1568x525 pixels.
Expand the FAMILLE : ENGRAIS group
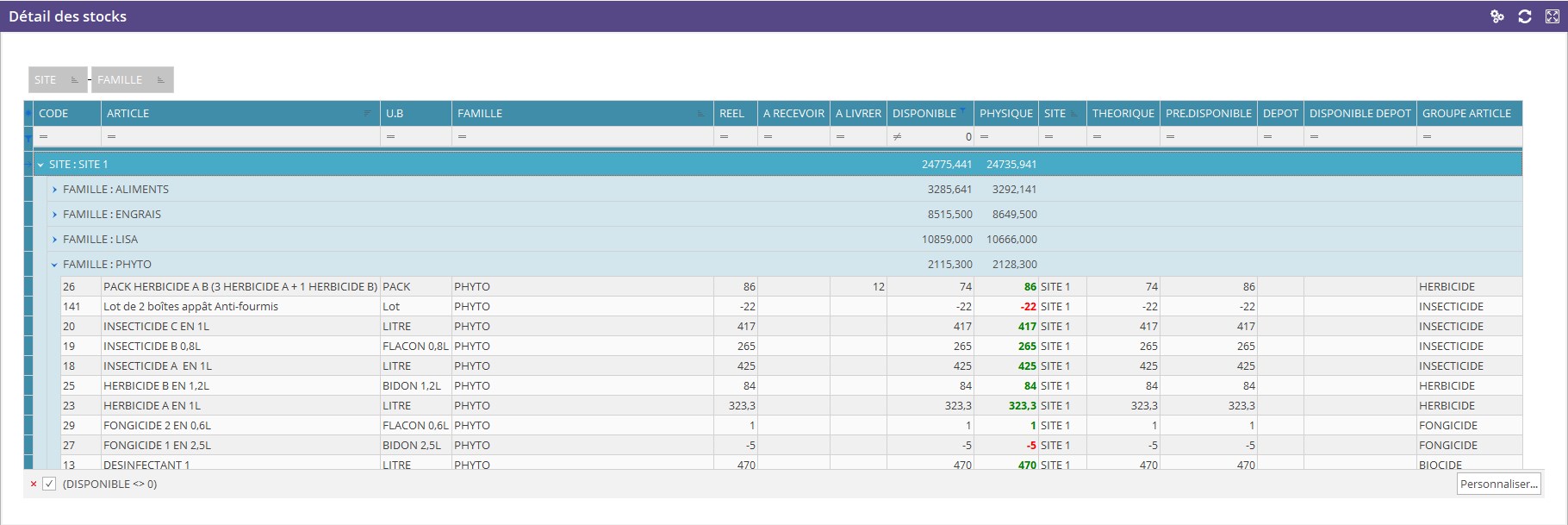(x=54, y=215)
